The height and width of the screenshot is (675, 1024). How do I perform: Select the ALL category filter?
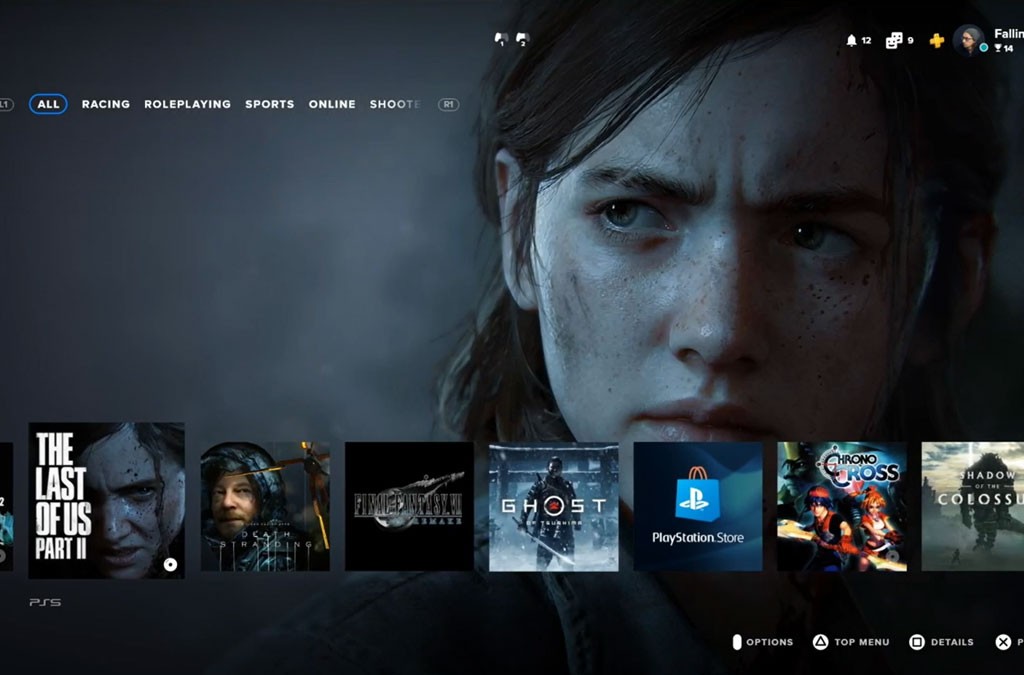click(x=48, y=104)
